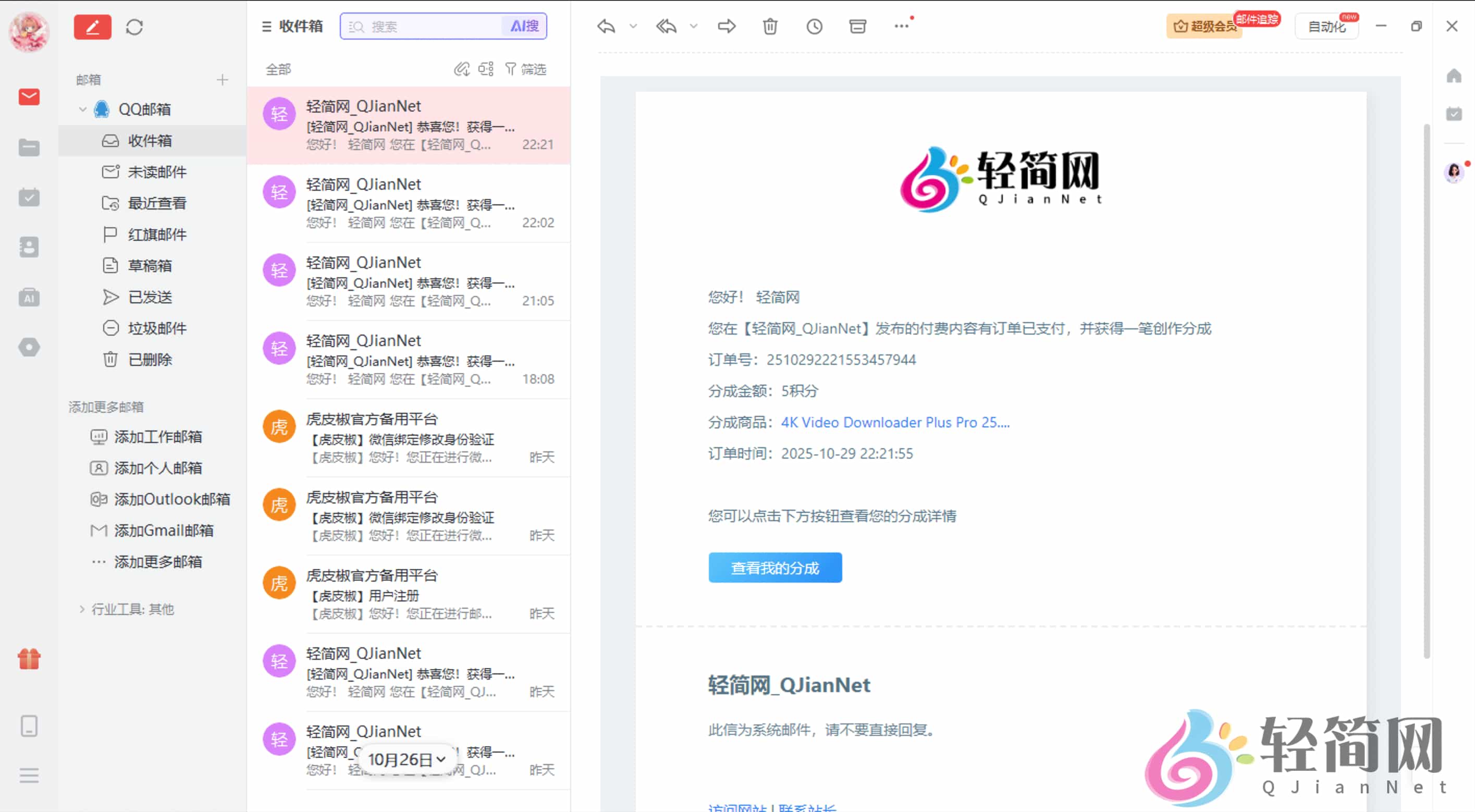The width and height of the screenshot is (1475, 812).
Task: Compose a new email with the pencil icon
Action: point(92,27)
